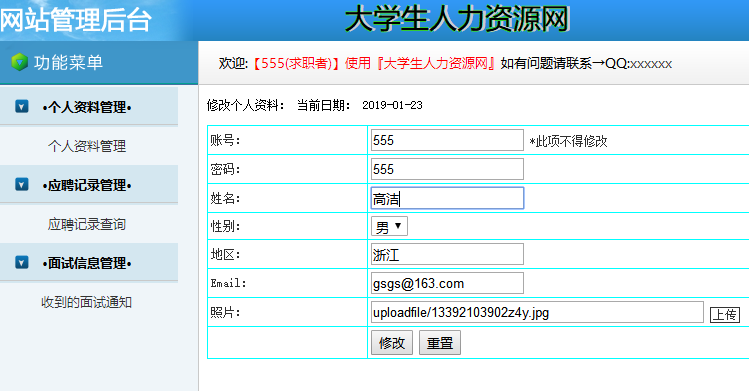Collapse the 面试信息管理 section arrow icon
Viewport: 749px width, 391px height.
pos(22,262)
